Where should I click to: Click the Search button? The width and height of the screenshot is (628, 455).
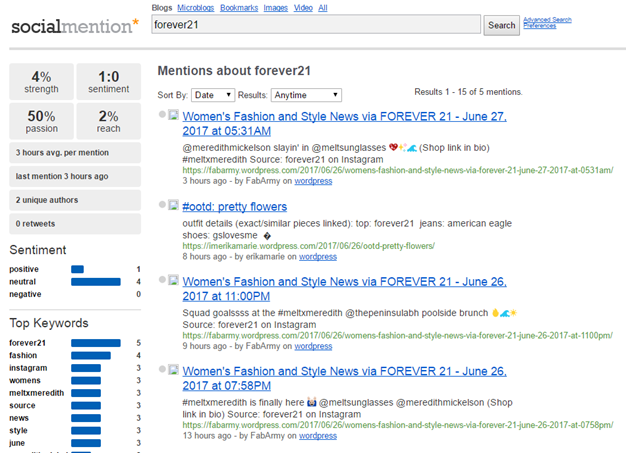501,25
